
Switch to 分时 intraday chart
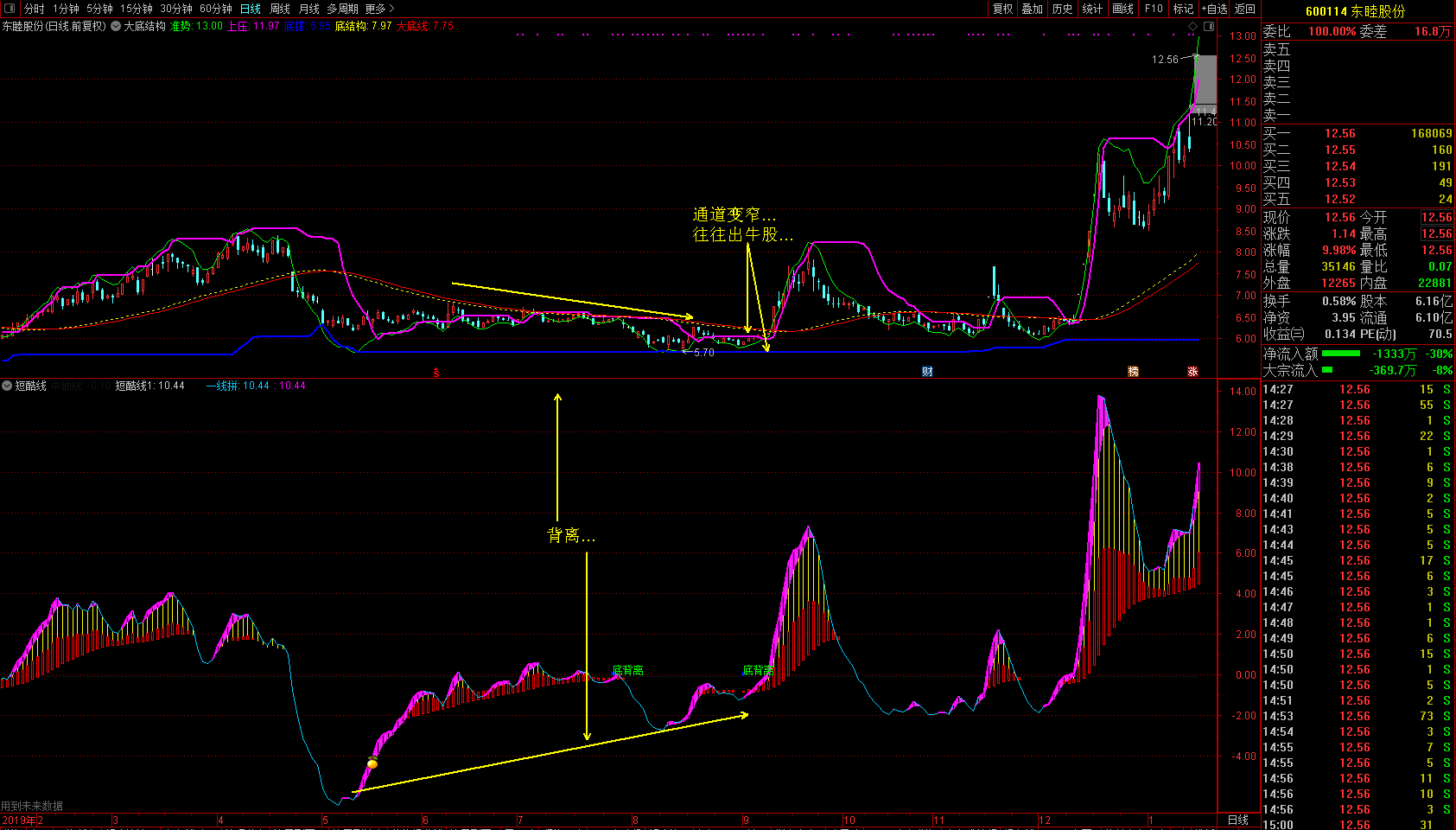(34, 9)
